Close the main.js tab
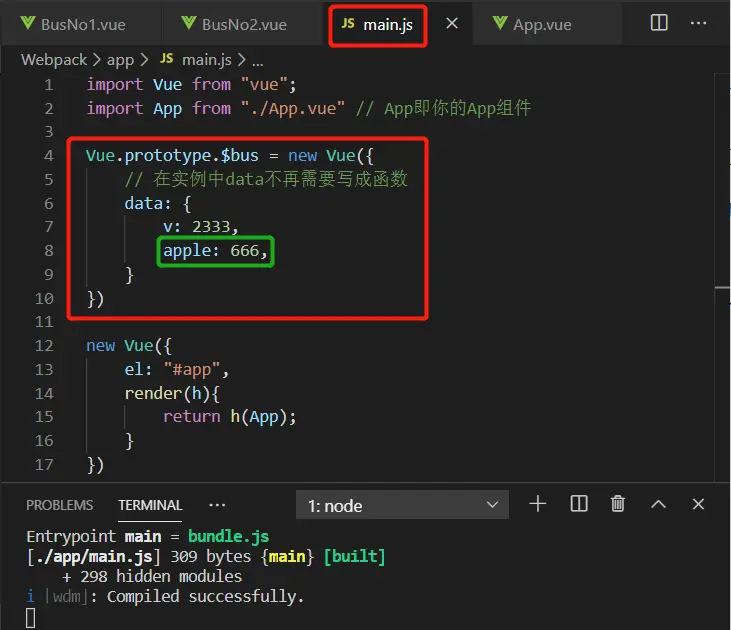Image resolution: width=731 pixels, height=630 pixels. 452,23
